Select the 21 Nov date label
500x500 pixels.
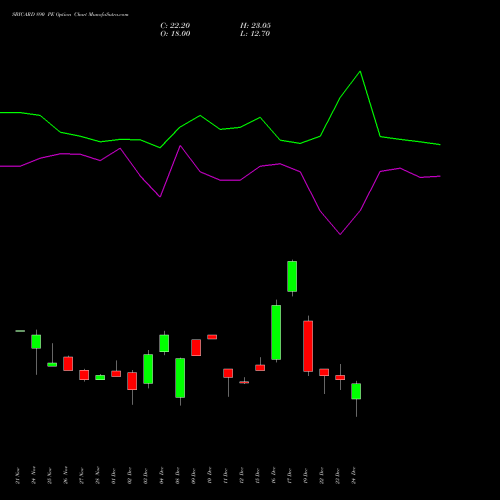point(18,476)
